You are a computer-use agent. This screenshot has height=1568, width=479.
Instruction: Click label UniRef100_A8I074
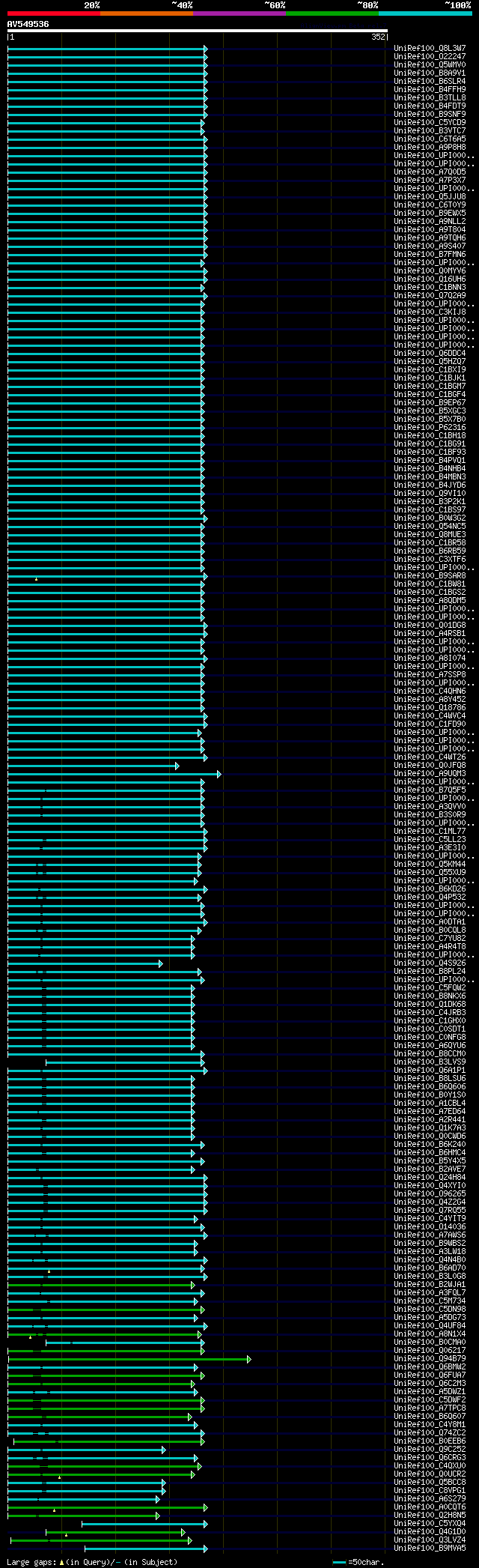430,658
